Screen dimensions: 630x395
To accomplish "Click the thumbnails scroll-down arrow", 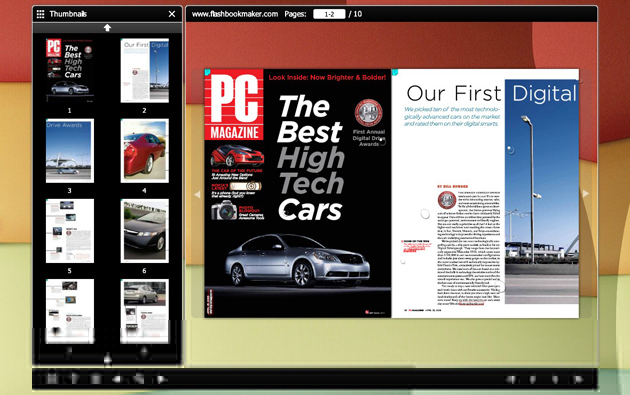I will coord(107,359).
